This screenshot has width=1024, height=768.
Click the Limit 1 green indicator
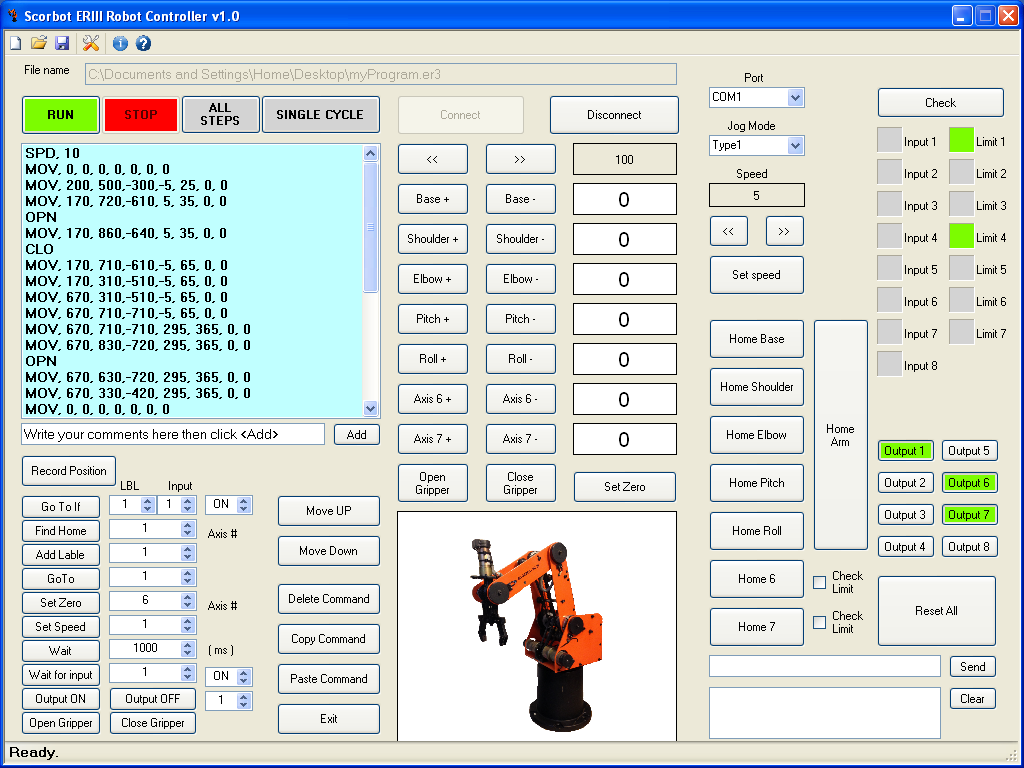(961, 141)
